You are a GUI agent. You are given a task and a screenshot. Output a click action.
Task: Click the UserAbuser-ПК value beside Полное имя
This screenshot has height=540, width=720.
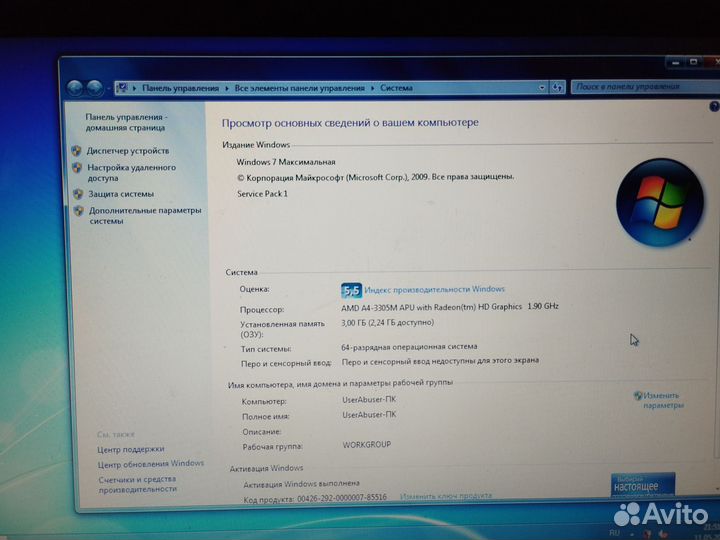click(x=369, y=415)
